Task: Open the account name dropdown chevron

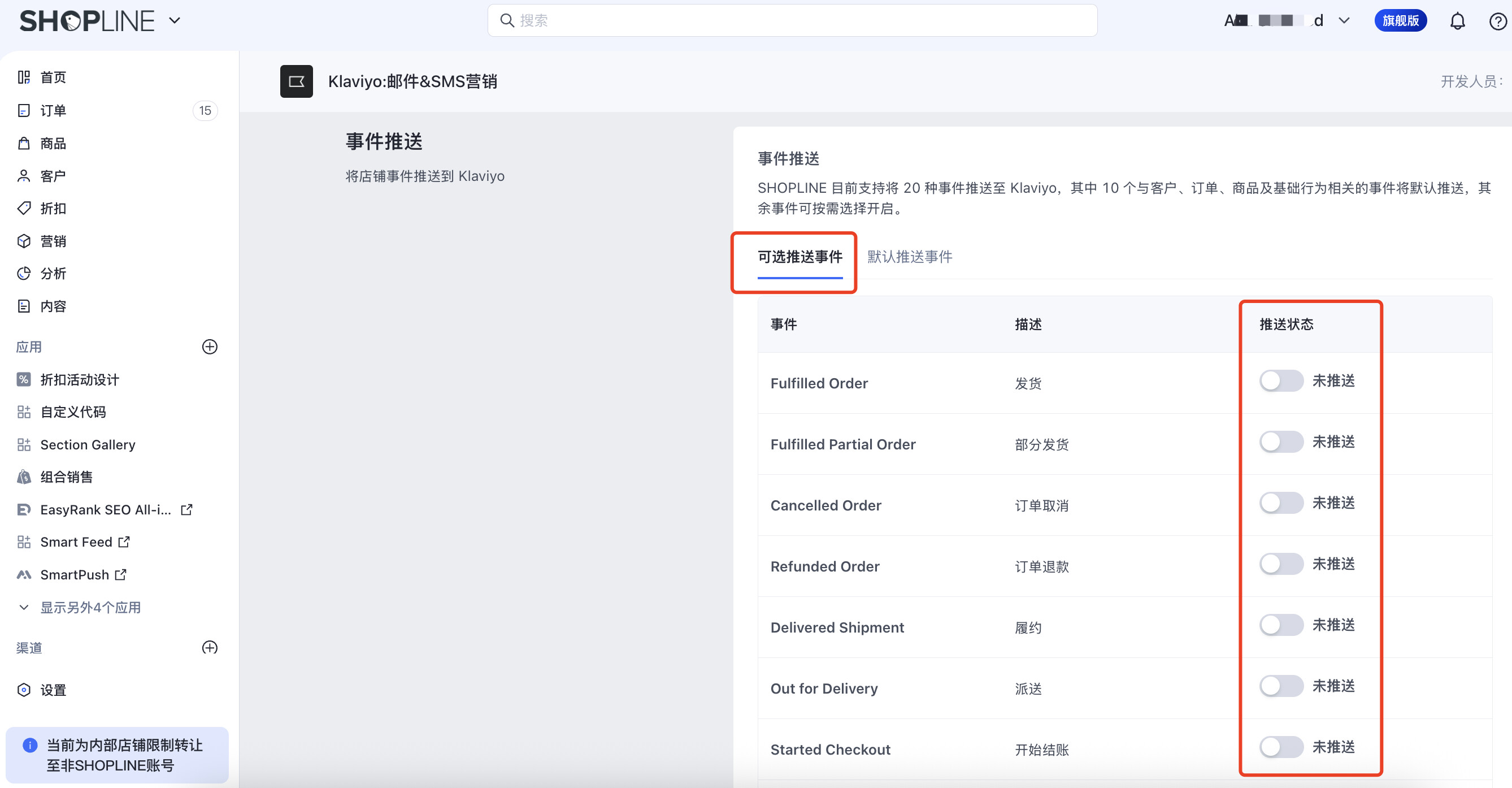Action: [1344, 21]
